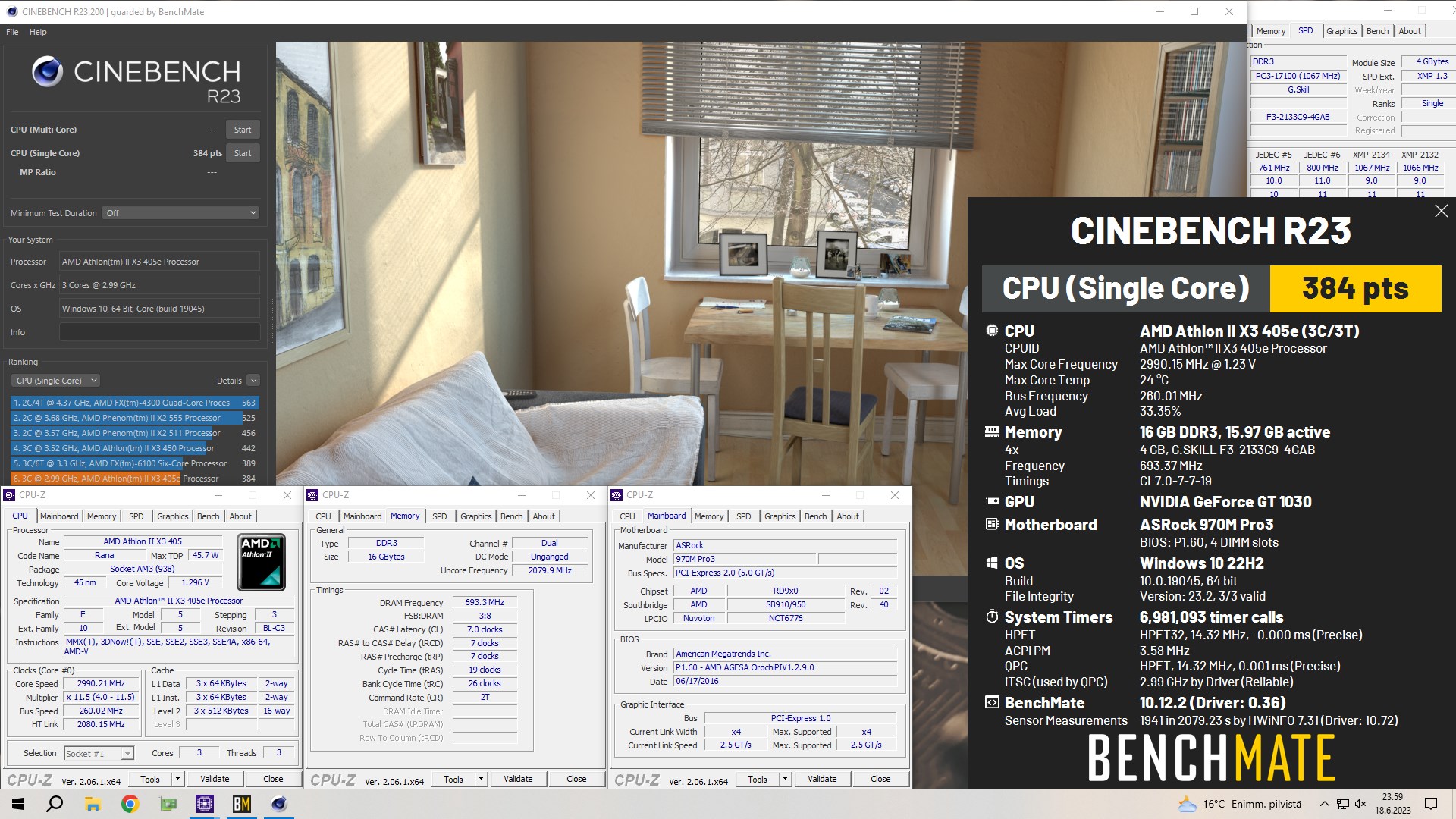Click Validate in the CPU-Z CPU window

coord(215,779)
